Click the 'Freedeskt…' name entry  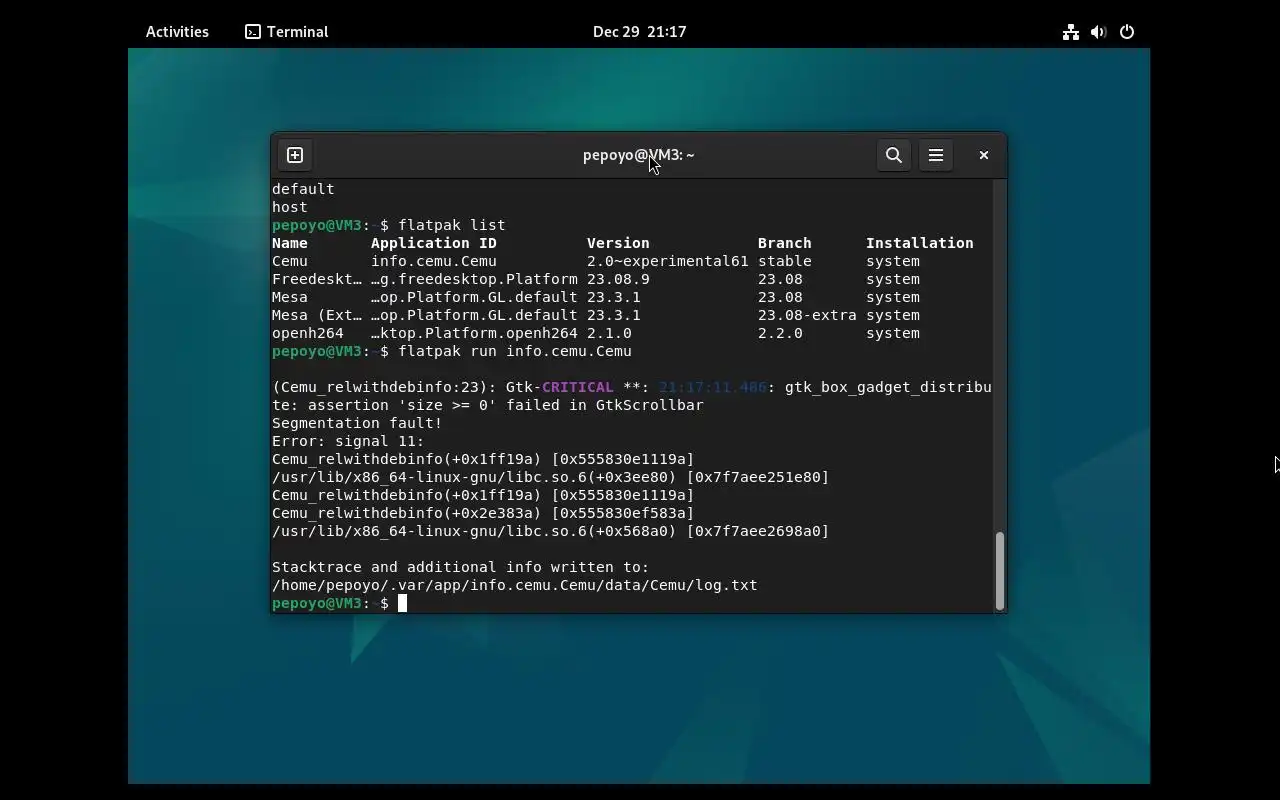pos(317,279)
